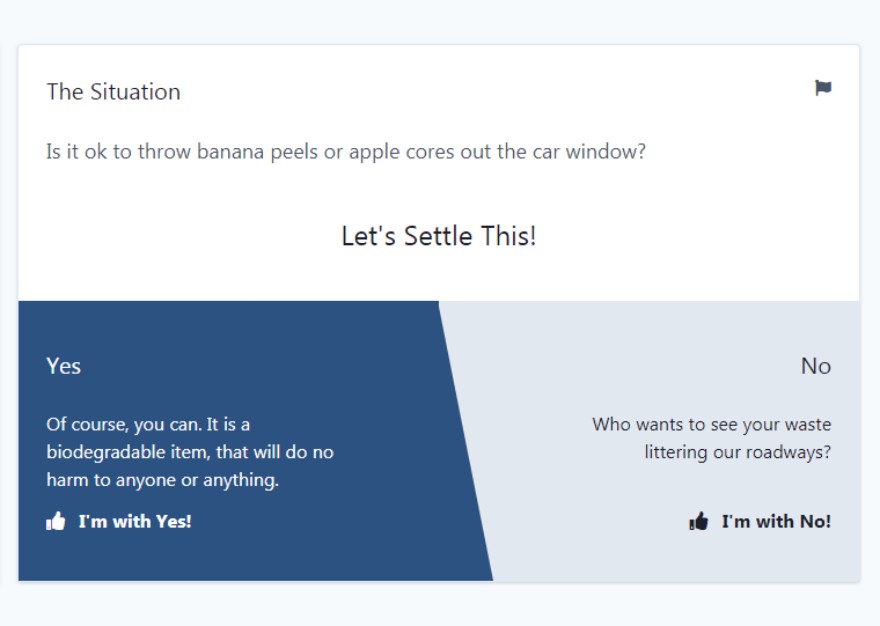Image resolution: width=880 pixels, height=626 pixels.
Task: Click the words "Is it ok" in the question
Action: coord(77,152)
